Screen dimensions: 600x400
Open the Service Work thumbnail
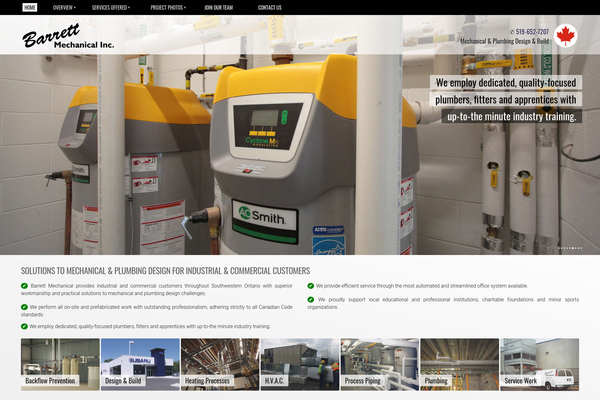click(537, 363)
